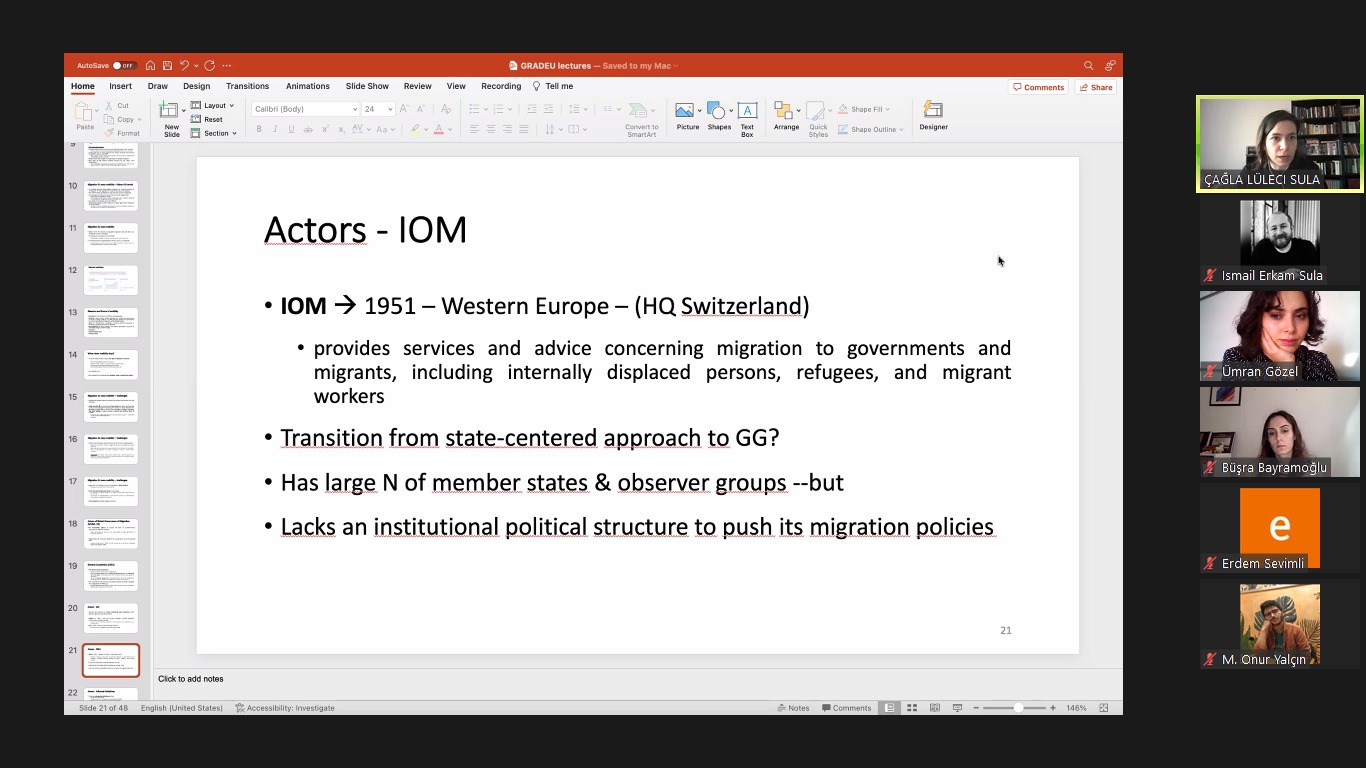Insert a Text Box
1366x768 pixels.
point(747,115)
